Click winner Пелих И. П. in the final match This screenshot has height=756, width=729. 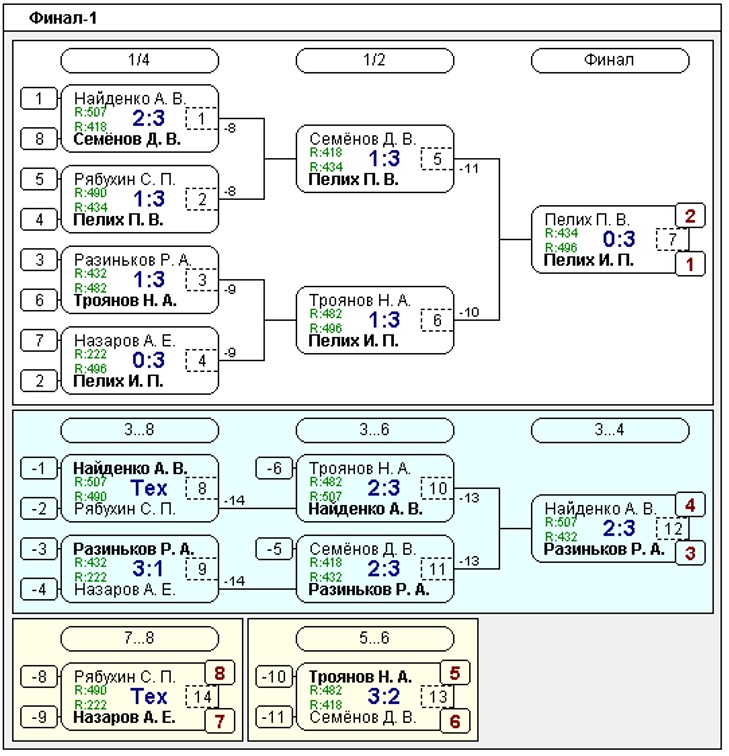(x=589, y=260)
